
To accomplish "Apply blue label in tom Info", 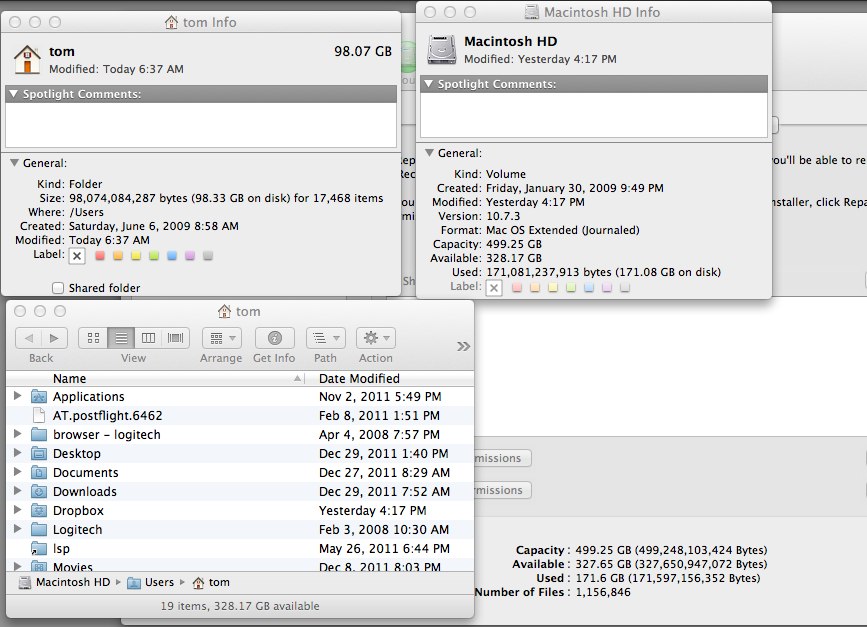I will click(172, 255).
